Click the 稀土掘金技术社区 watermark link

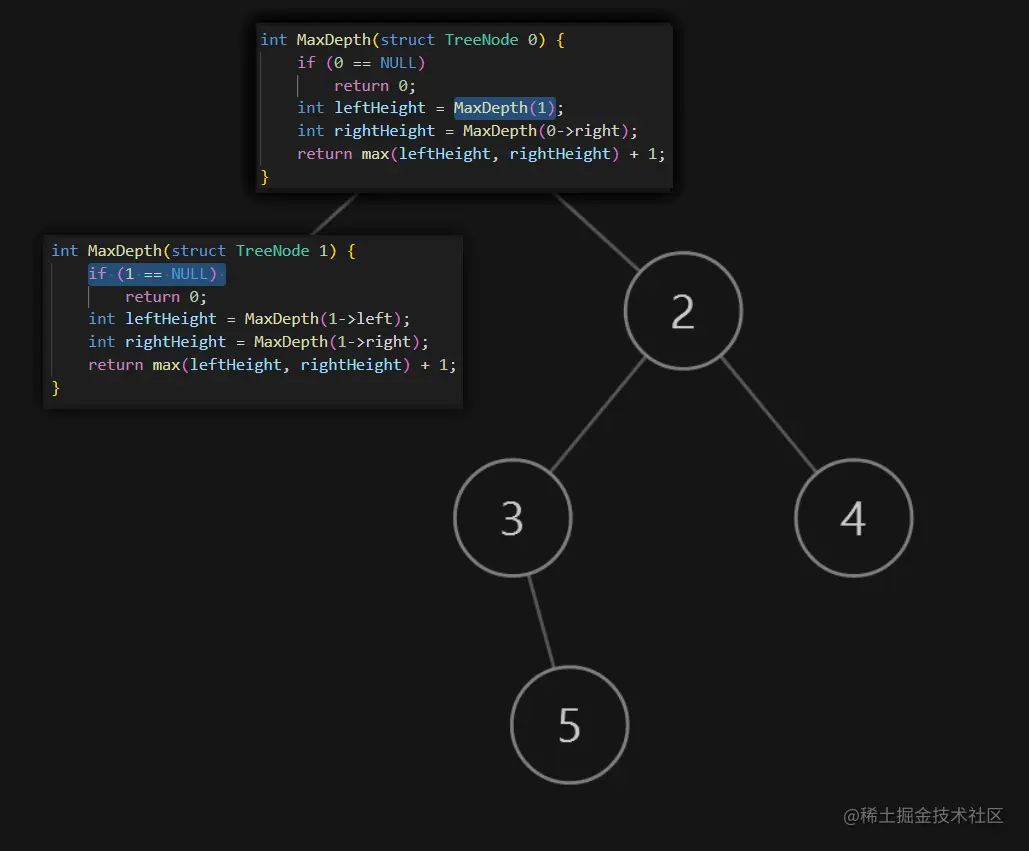click(926, 816)
